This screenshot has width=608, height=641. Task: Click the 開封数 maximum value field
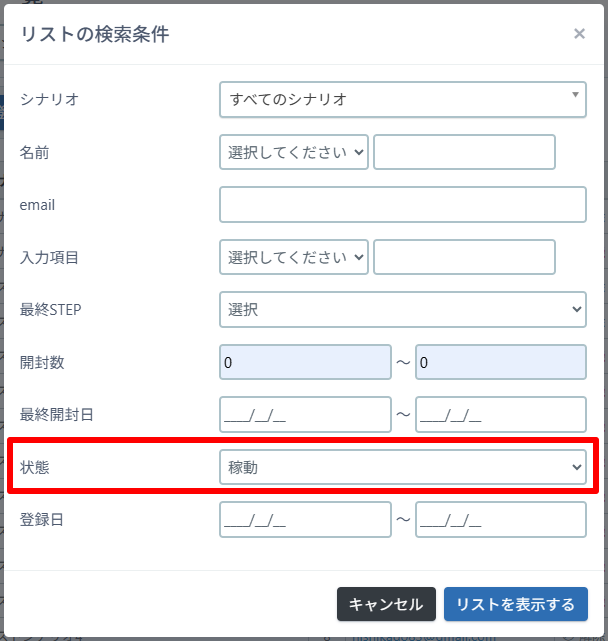coord(500,362)
